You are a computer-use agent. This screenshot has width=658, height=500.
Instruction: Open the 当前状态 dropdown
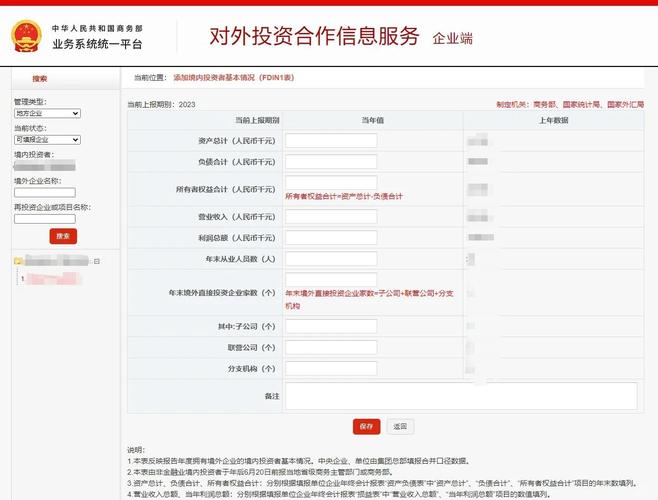(x=46, y=140)
